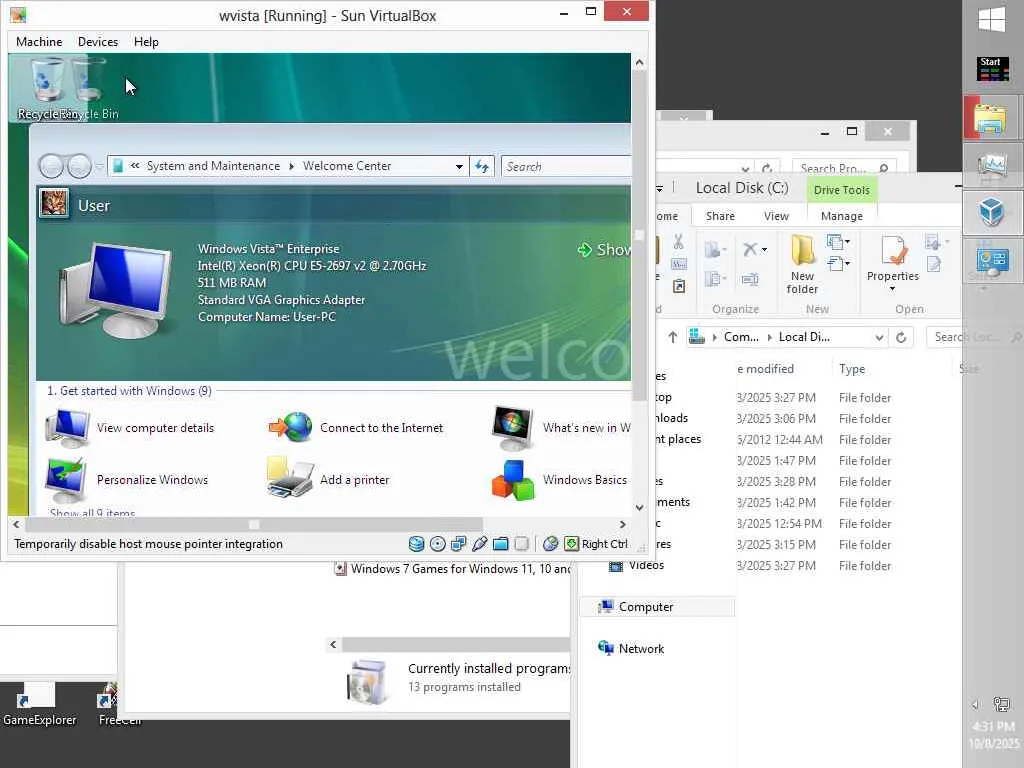
Task: Select Videos in Explorer navigation pane
Action: pos(637,566)
